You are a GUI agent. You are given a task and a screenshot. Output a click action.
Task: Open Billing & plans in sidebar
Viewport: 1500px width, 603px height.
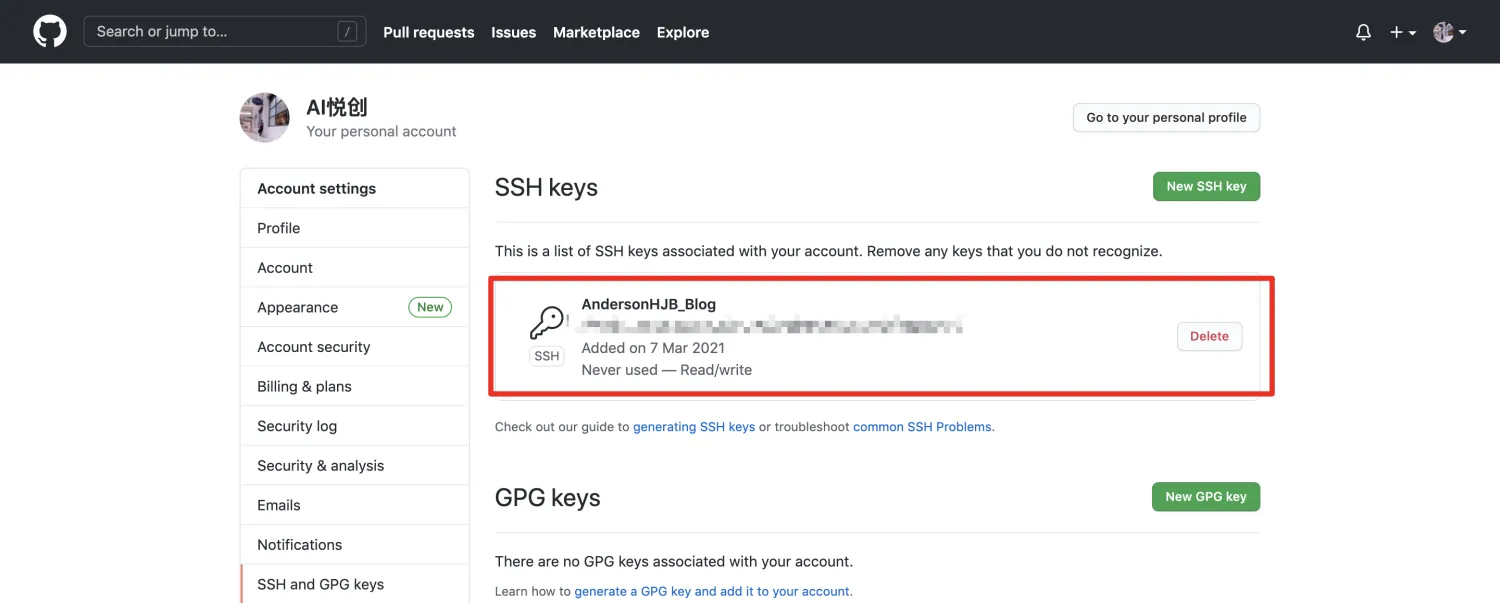355,386
